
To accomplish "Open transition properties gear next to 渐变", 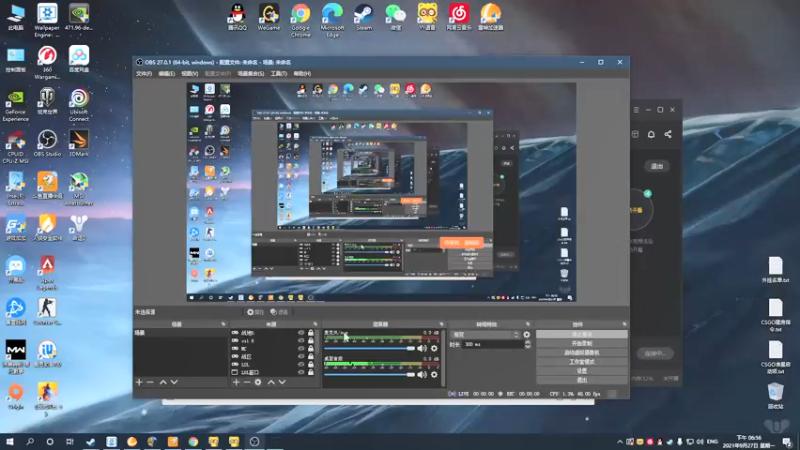I will [x=527, y=335].
